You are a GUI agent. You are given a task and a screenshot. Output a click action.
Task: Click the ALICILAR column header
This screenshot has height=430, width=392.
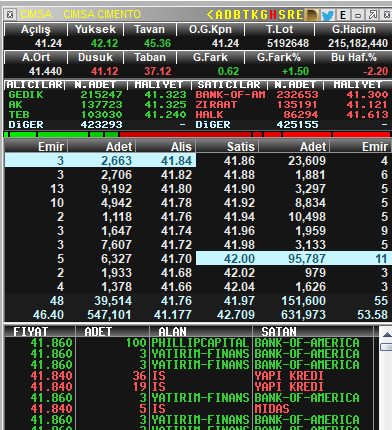pyautogui.click(x=35, y=85)
